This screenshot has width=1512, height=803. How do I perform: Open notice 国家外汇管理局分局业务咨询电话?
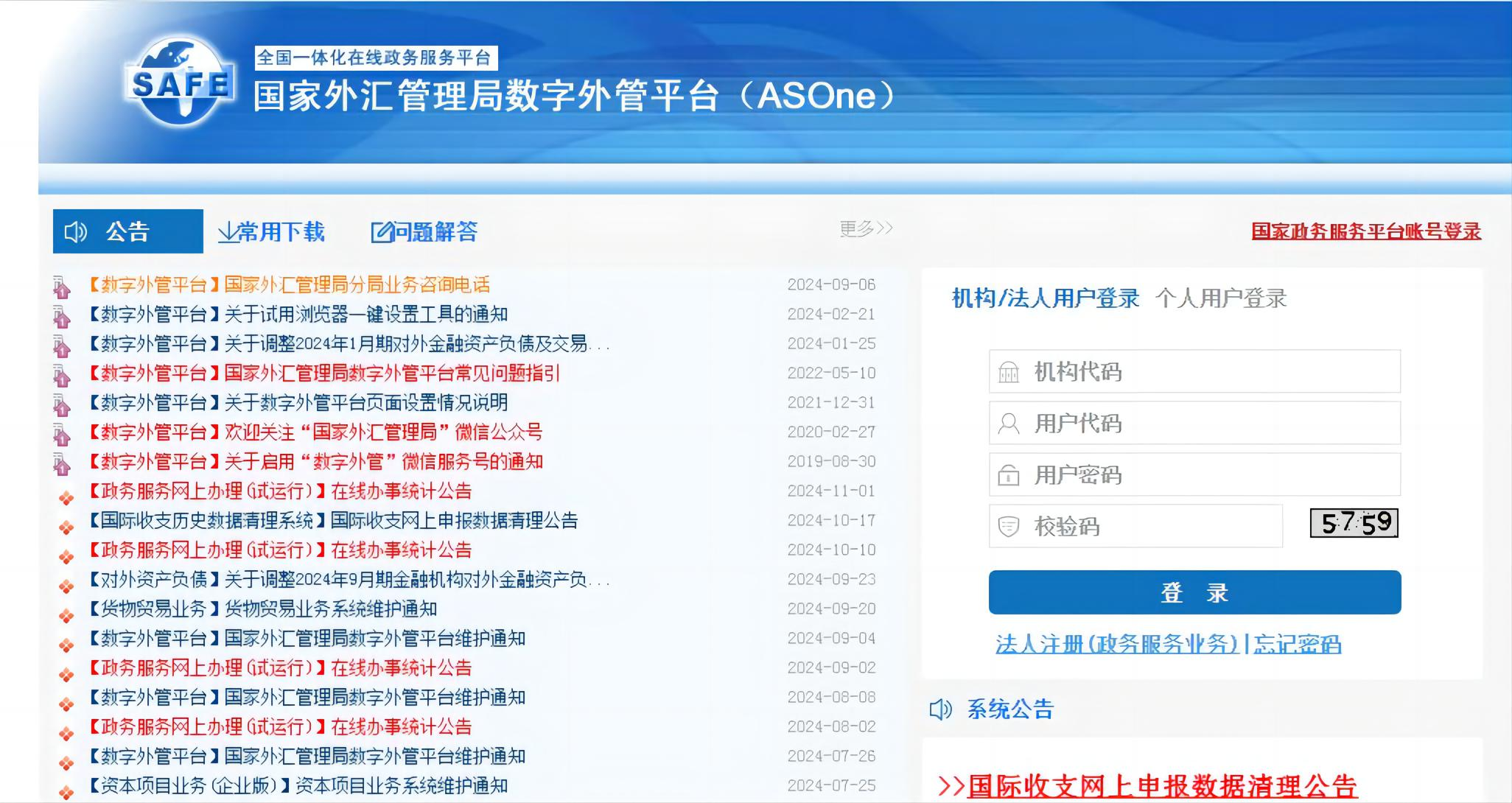point(289,285)
